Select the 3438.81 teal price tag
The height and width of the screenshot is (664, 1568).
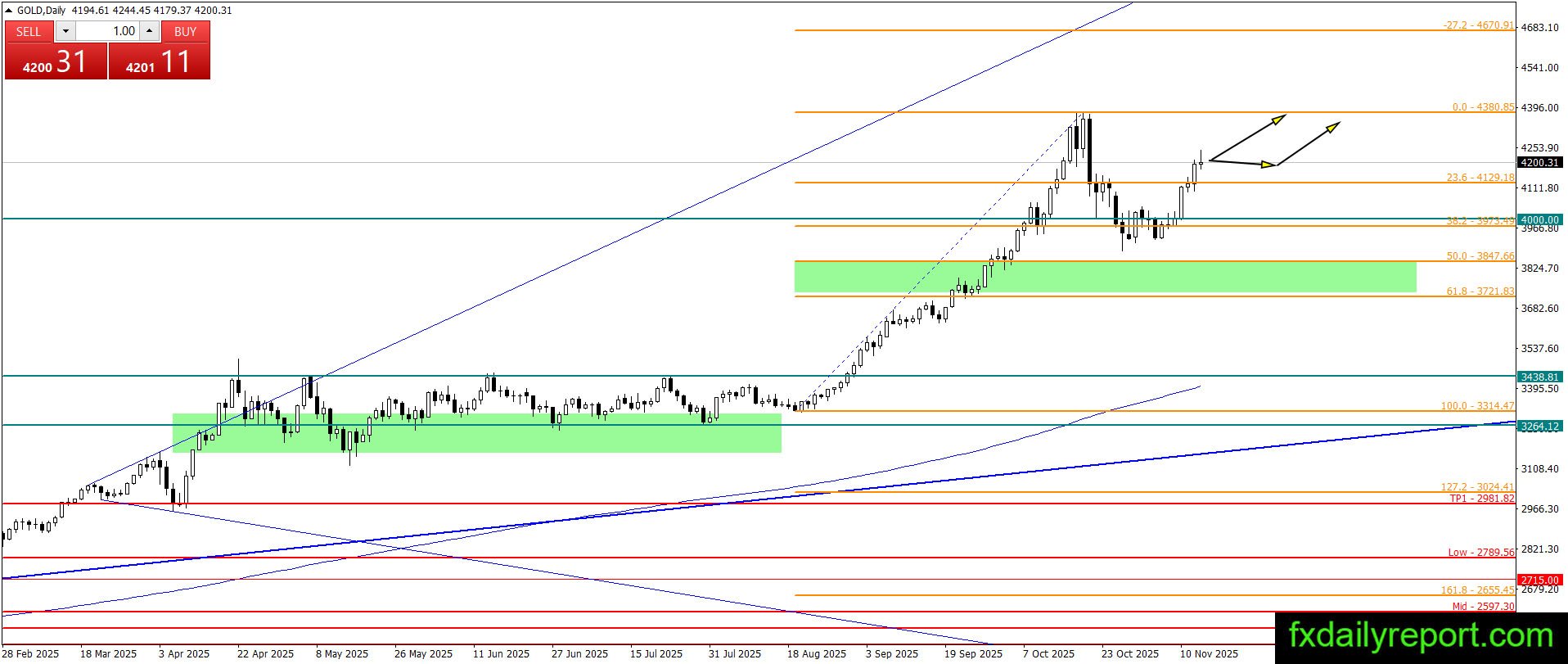pos(1539,377)
